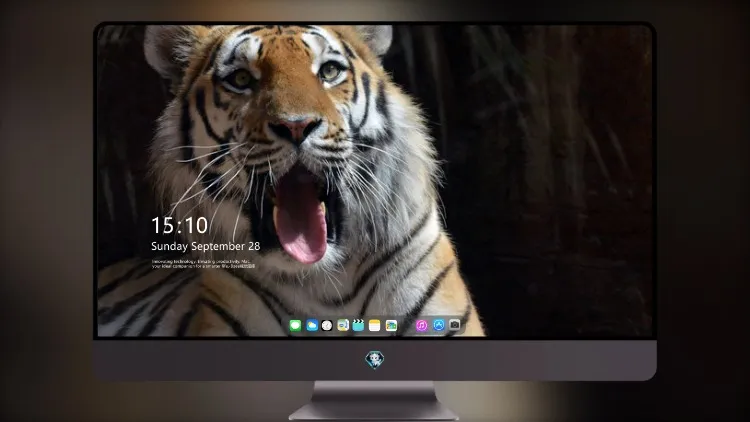Click the logo badge on the monitor chin
The width and height of the screenshot is (750, 422).
pos(375,360)
